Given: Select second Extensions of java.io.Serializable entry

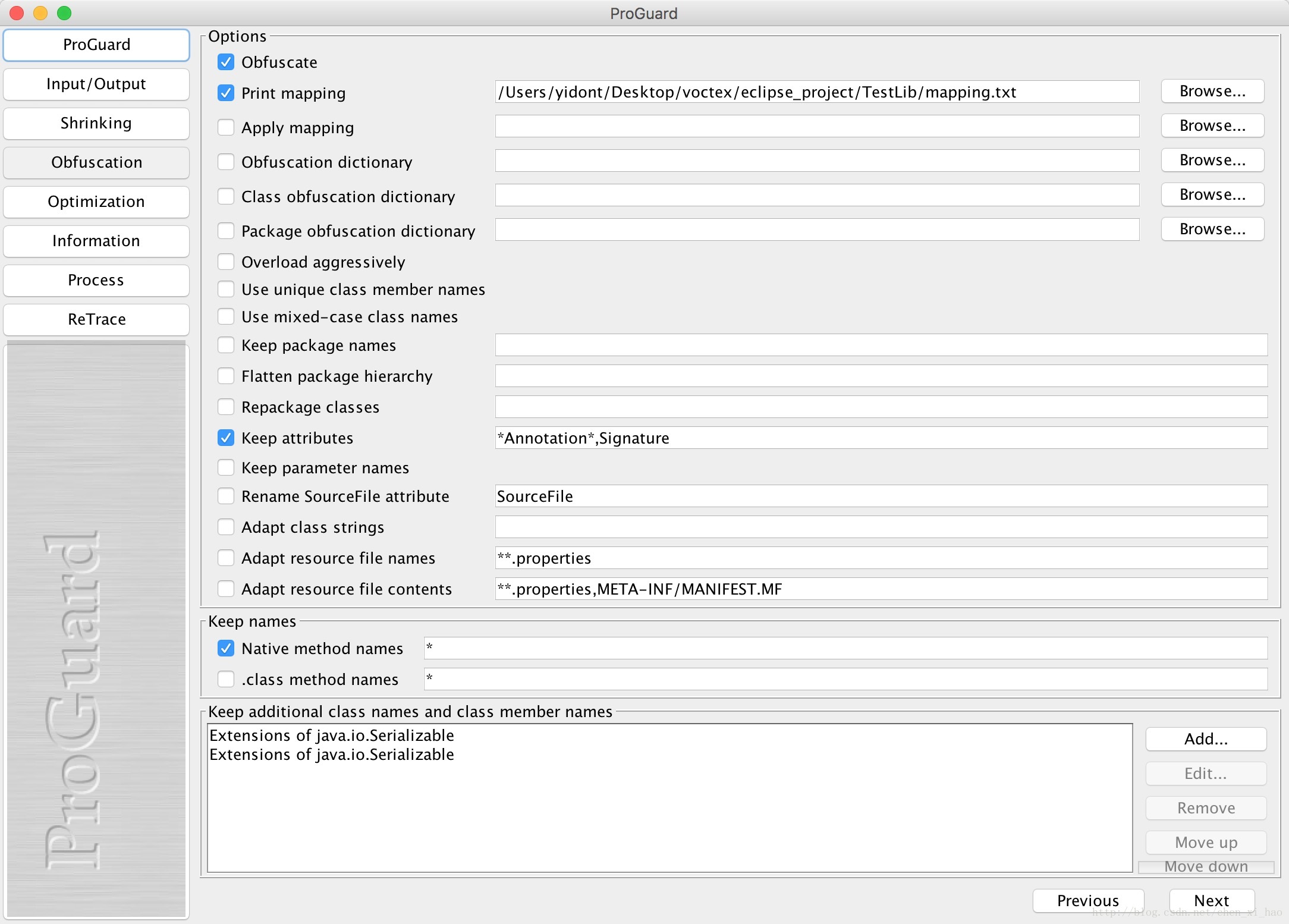Looking at the screenshot, I should tap(669, 755).
